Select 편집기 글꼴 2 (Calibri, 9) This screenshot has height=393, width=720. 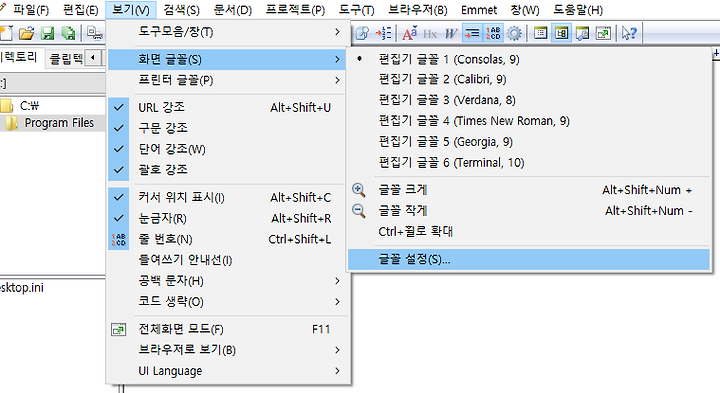529,79
